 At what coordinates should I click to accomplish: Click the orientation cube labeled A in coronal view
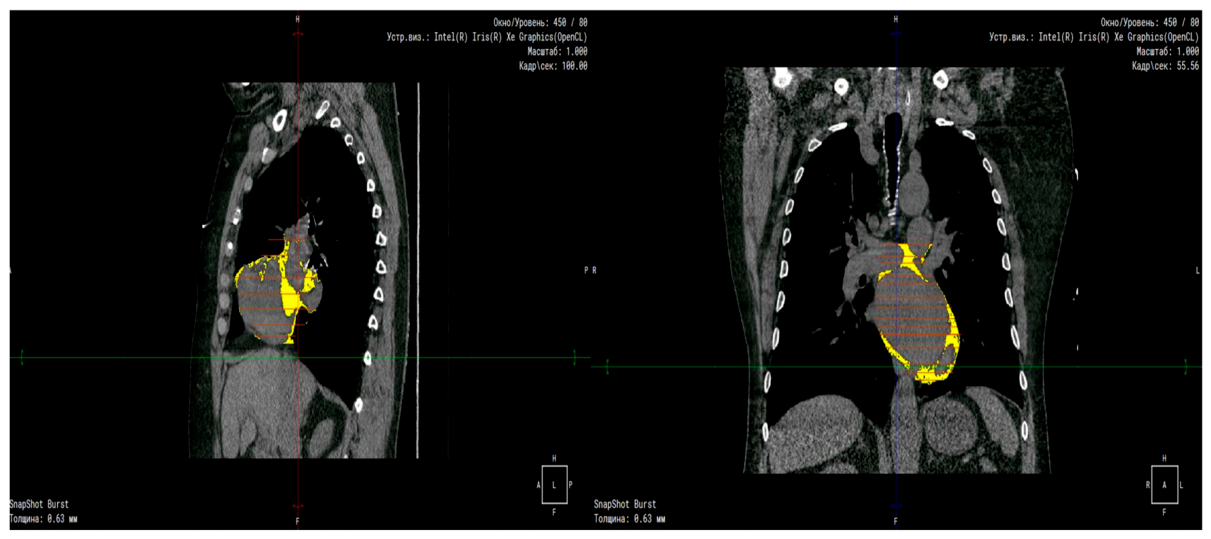click(1164, 484)
